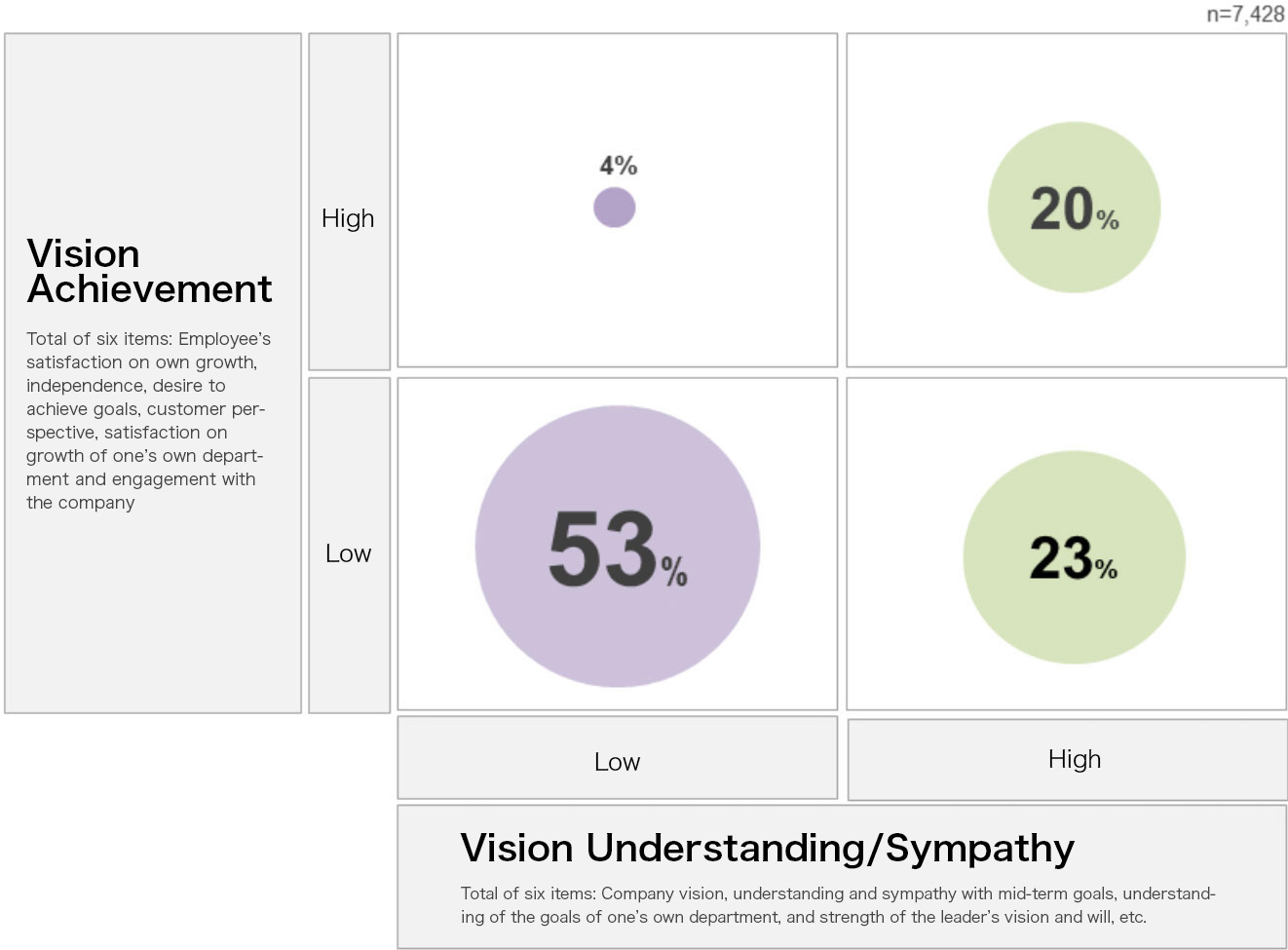The width and height of the screenshot is (1288, 950).
Task: Click the 4% label above purple dot
Action: pyautogui.click(x=619, y=166)
